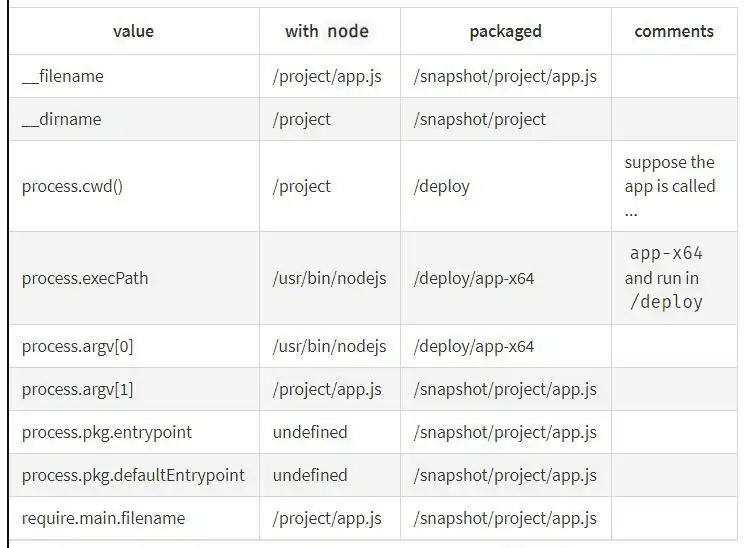Click the /snapshot/project packaged value for __dirname
Viewport: 749px width, 548px height.
click(x=480, y=119)
